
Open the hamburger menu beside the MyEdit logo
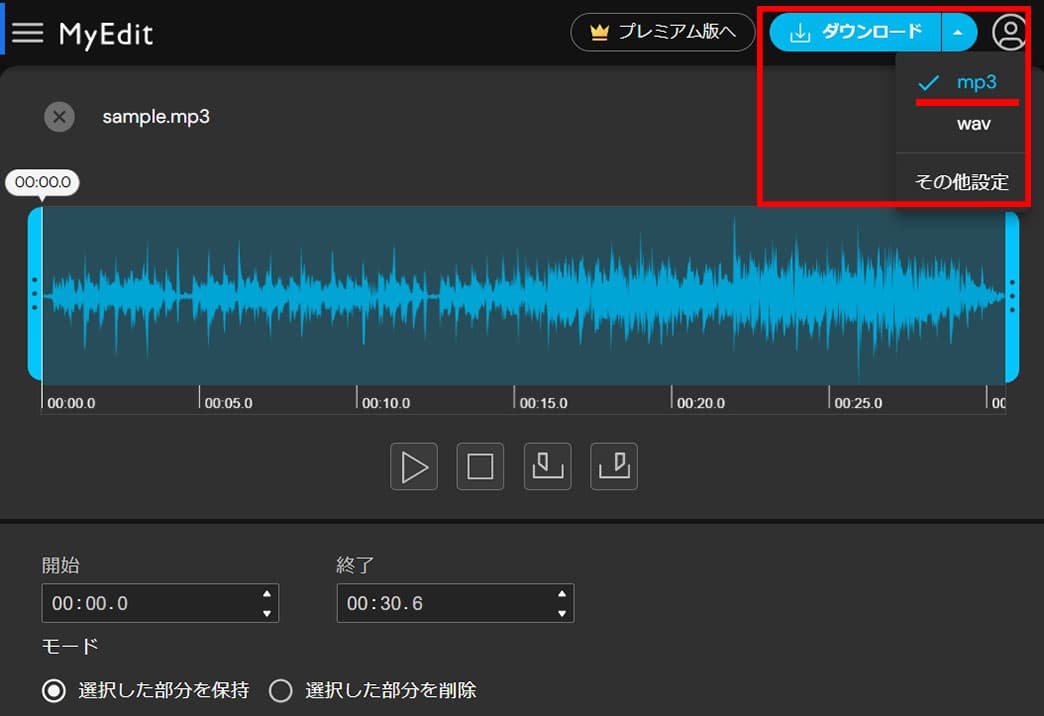(x=27, y=33)
